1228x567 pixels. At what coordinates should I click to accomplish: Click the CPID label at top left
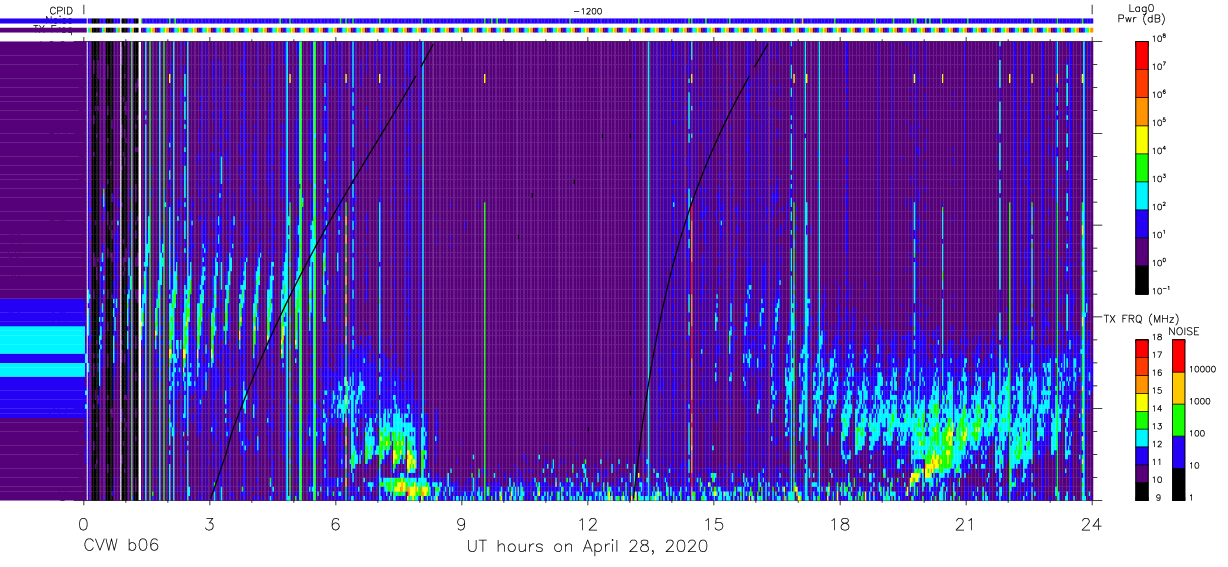60,10
